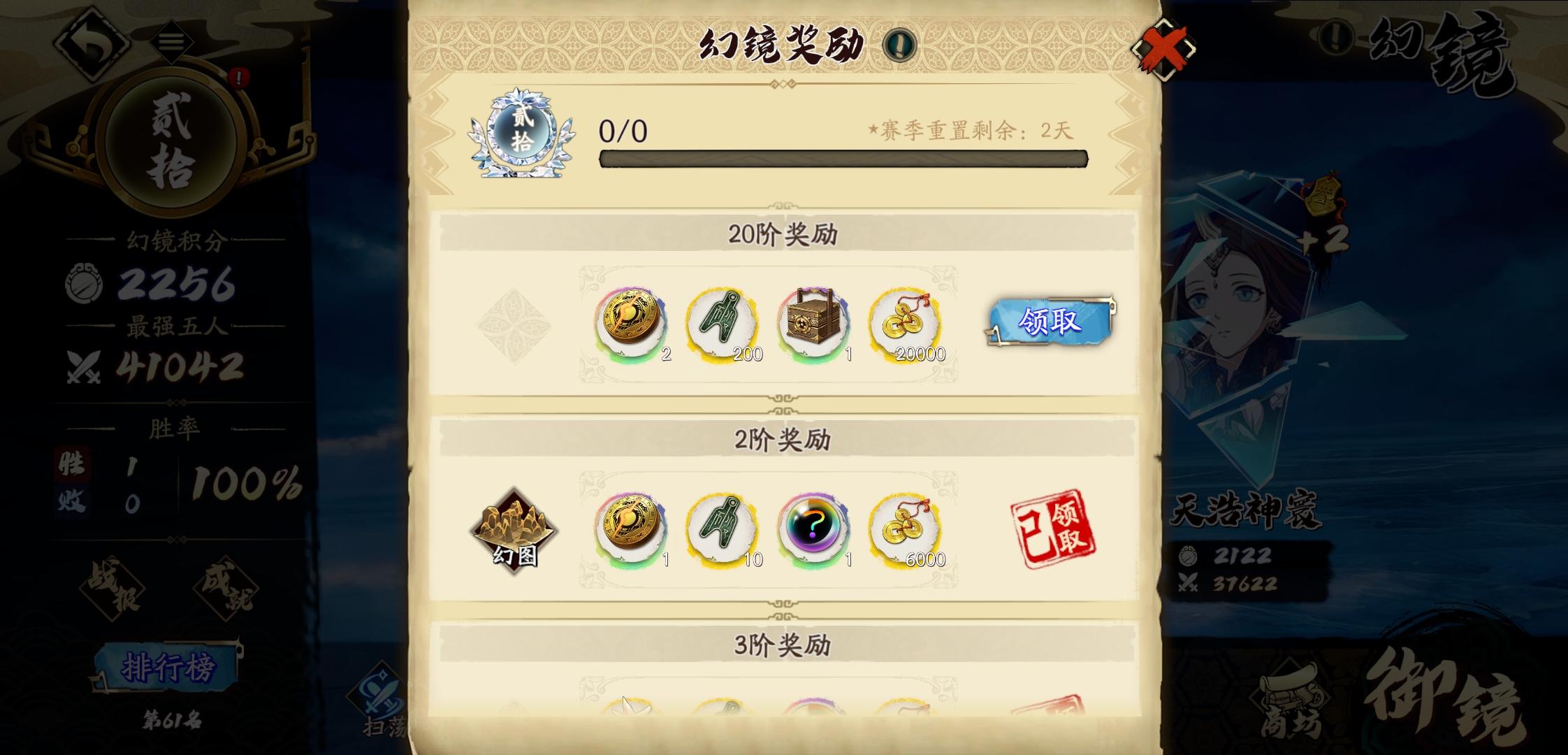The height and width of the screenshot is (755, 1568).
Task: Select the wooden treasure chest reward icon
Action: point(814,322)
